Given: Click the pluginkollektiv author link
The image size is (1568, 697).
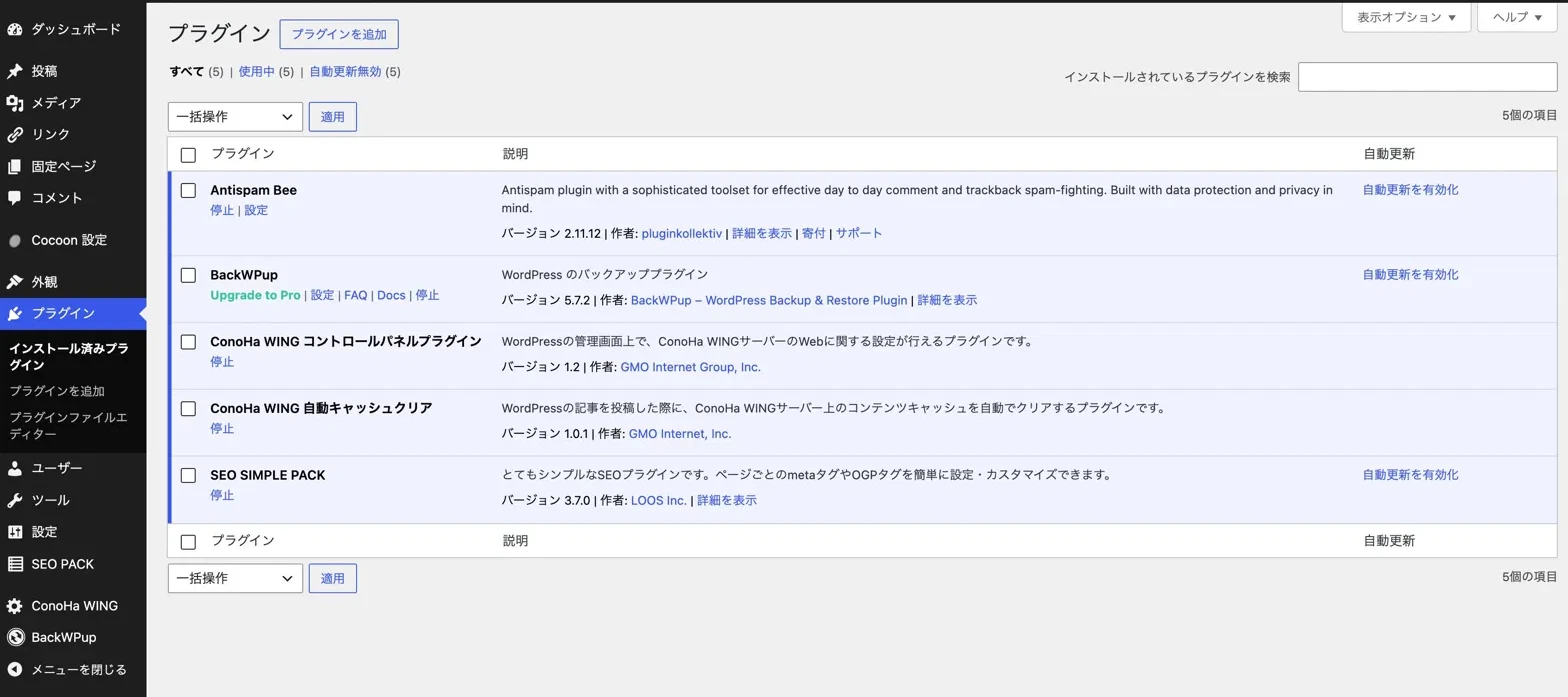Looking at the screenshot, I should pos(681,233).
